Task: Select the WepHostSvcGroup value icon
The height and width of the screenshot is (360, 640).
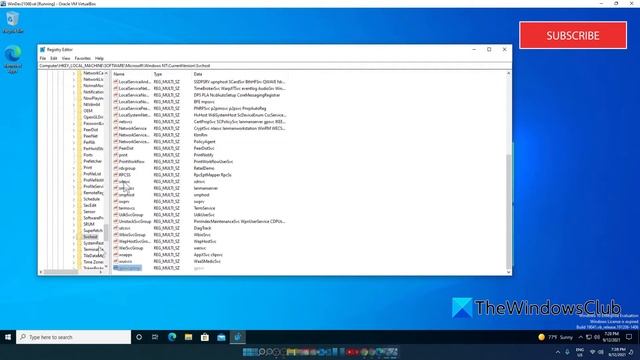Action: coord(116,241)
